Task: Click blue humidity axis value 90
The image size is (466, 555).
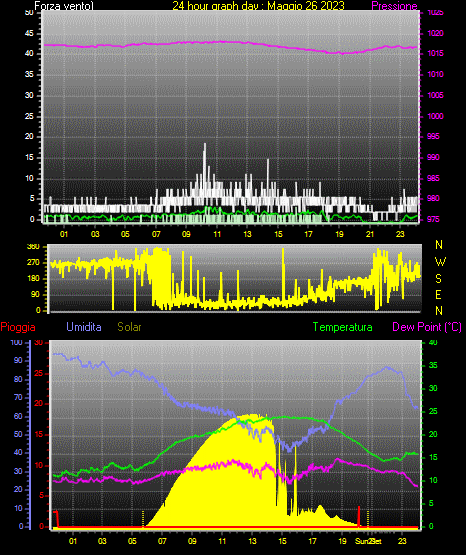Action: coord(18,360)
